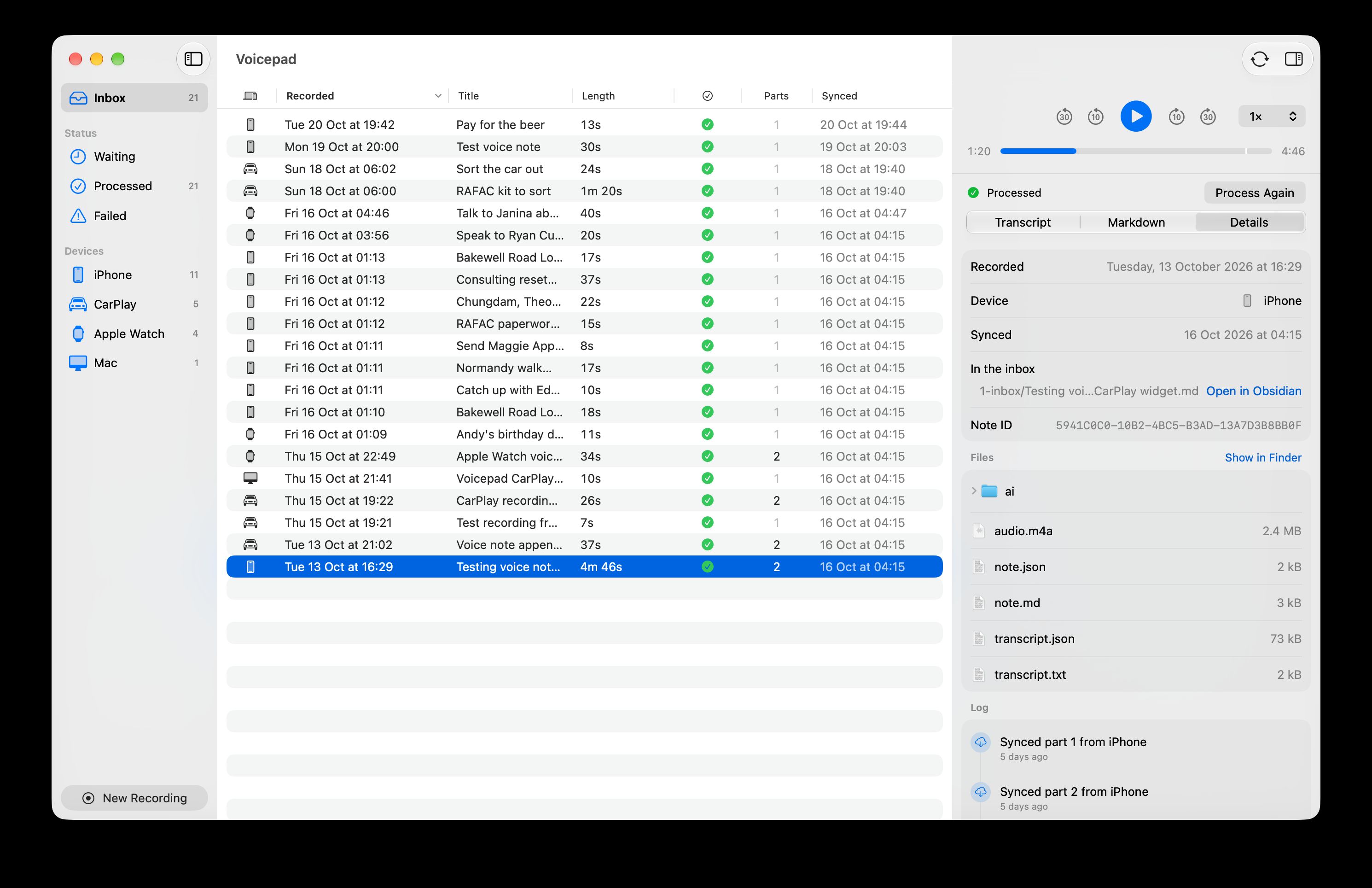Sort by the Recorded column header
The width and height of the screenshot is (1372, 888).
(x=362, y=96)
